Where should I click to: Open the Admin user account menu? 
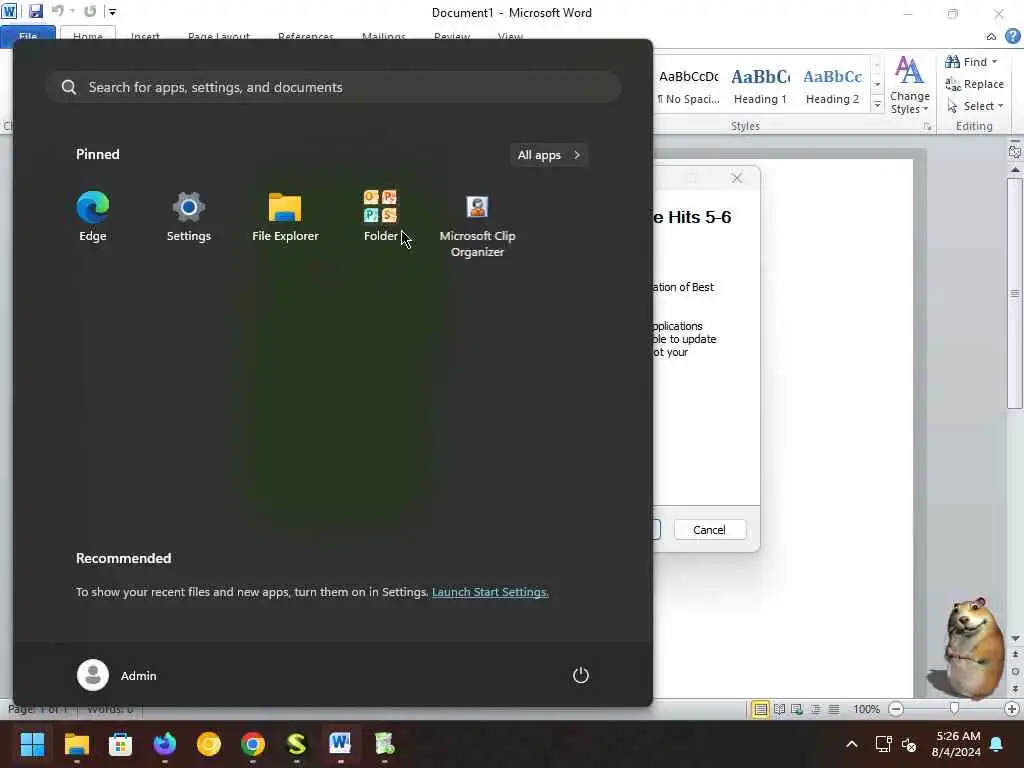(117, 675)
